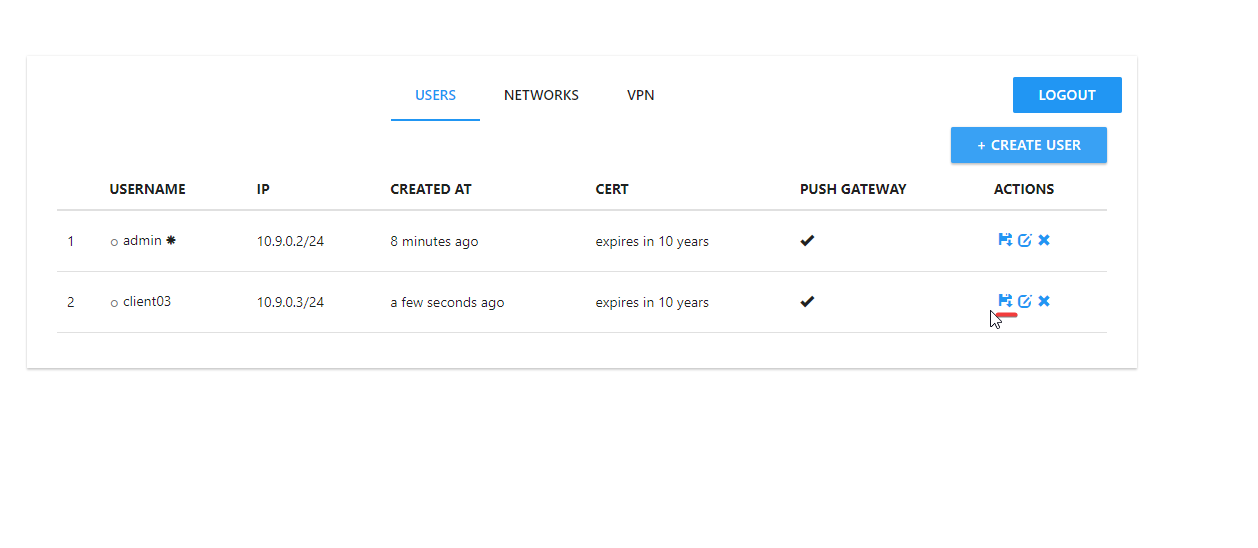The width and height of the screenshot is (1258, 548).
Task: Click admin push gateway checkmark
Action: point(807,241)
